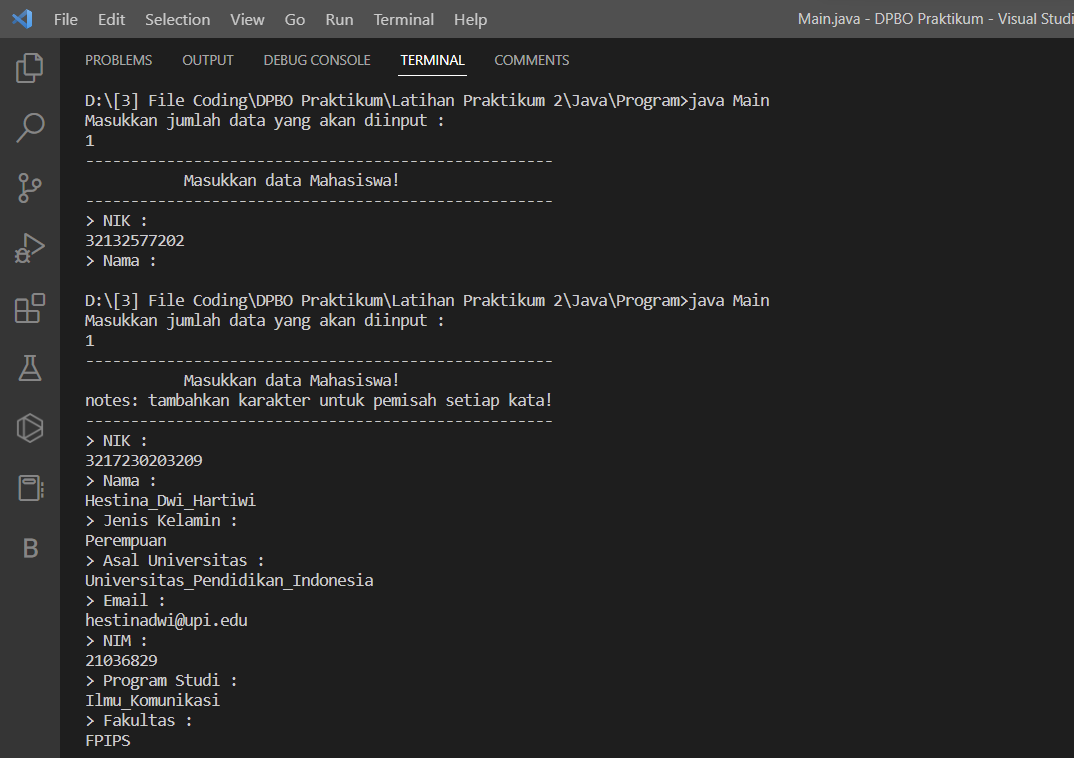Open the DEBUG CONSOLE tab
This screenshot has width=1074, height=758.
317,60
